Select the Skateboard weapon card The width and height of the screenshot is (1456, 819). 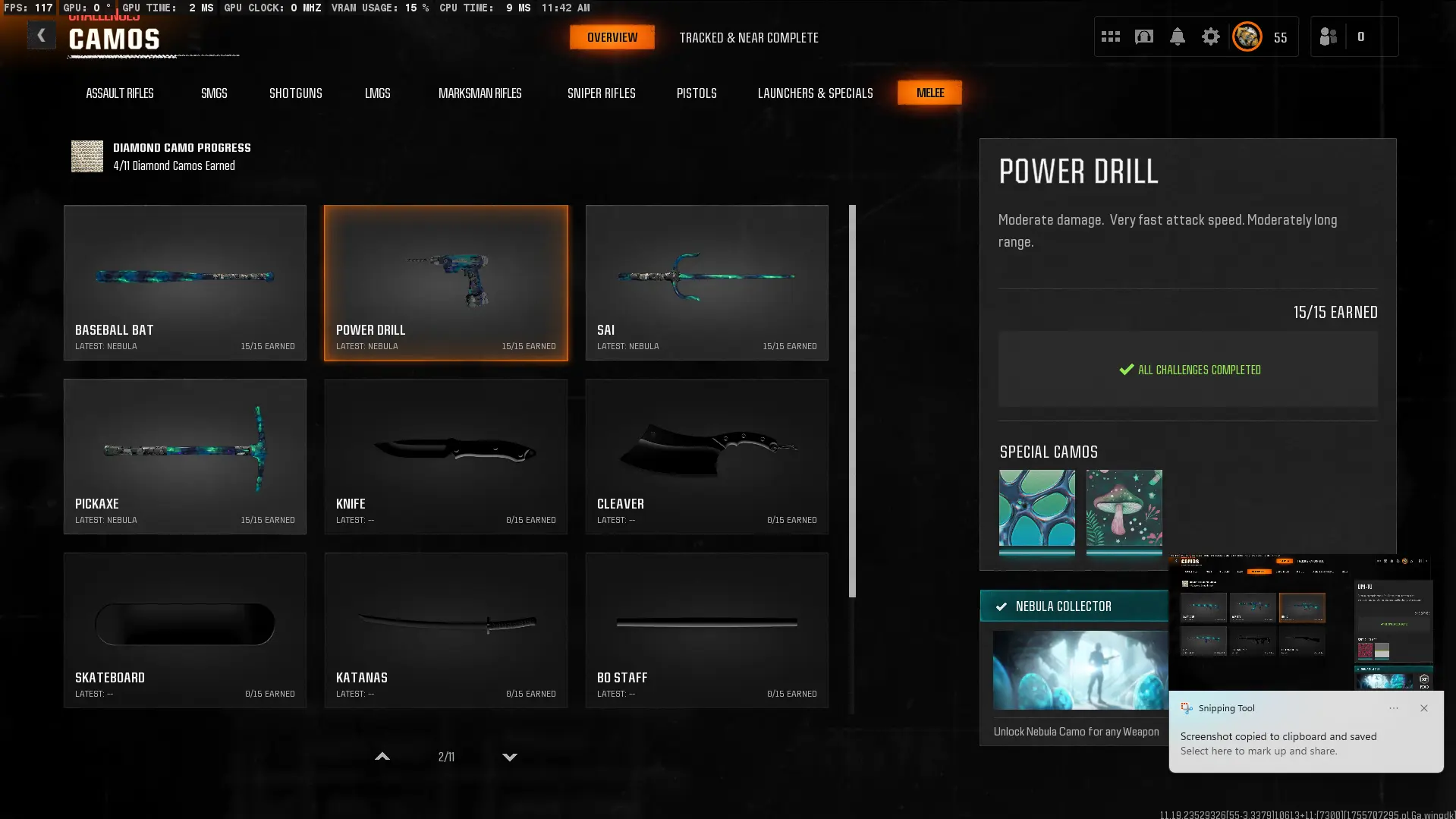pyautogui.click(x=185, y=630)
